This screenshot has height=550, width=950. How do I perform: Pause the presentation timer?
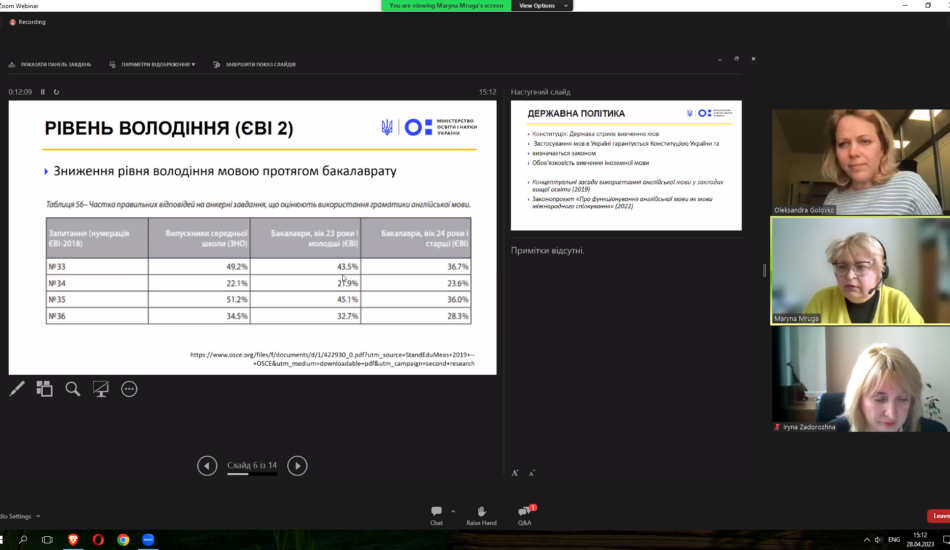click(x=43, y=92)
